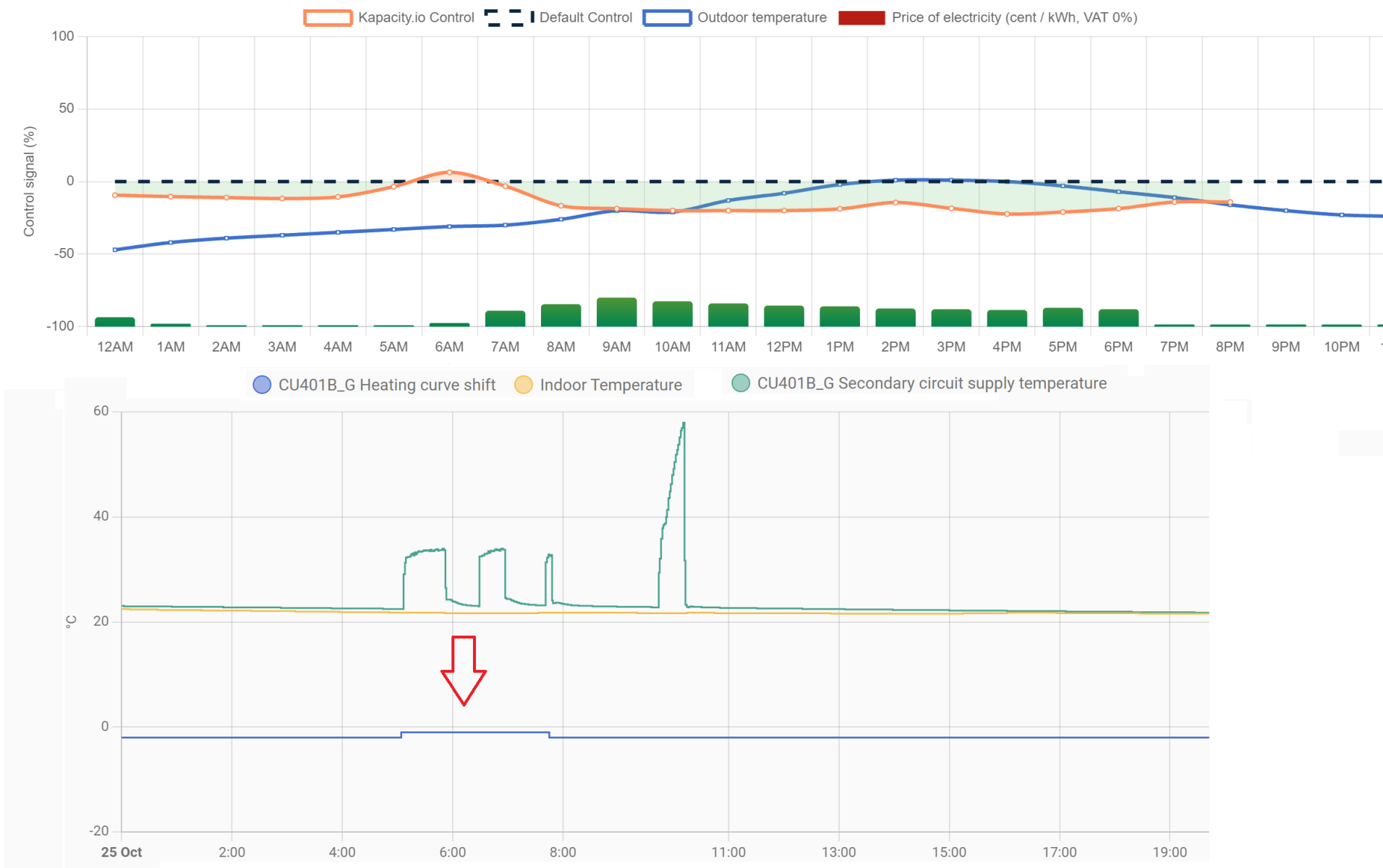The height and width of the screenshot is (868, 1383).
Task: Click the red downward arrow annotation
Action: tap(464, 671)
